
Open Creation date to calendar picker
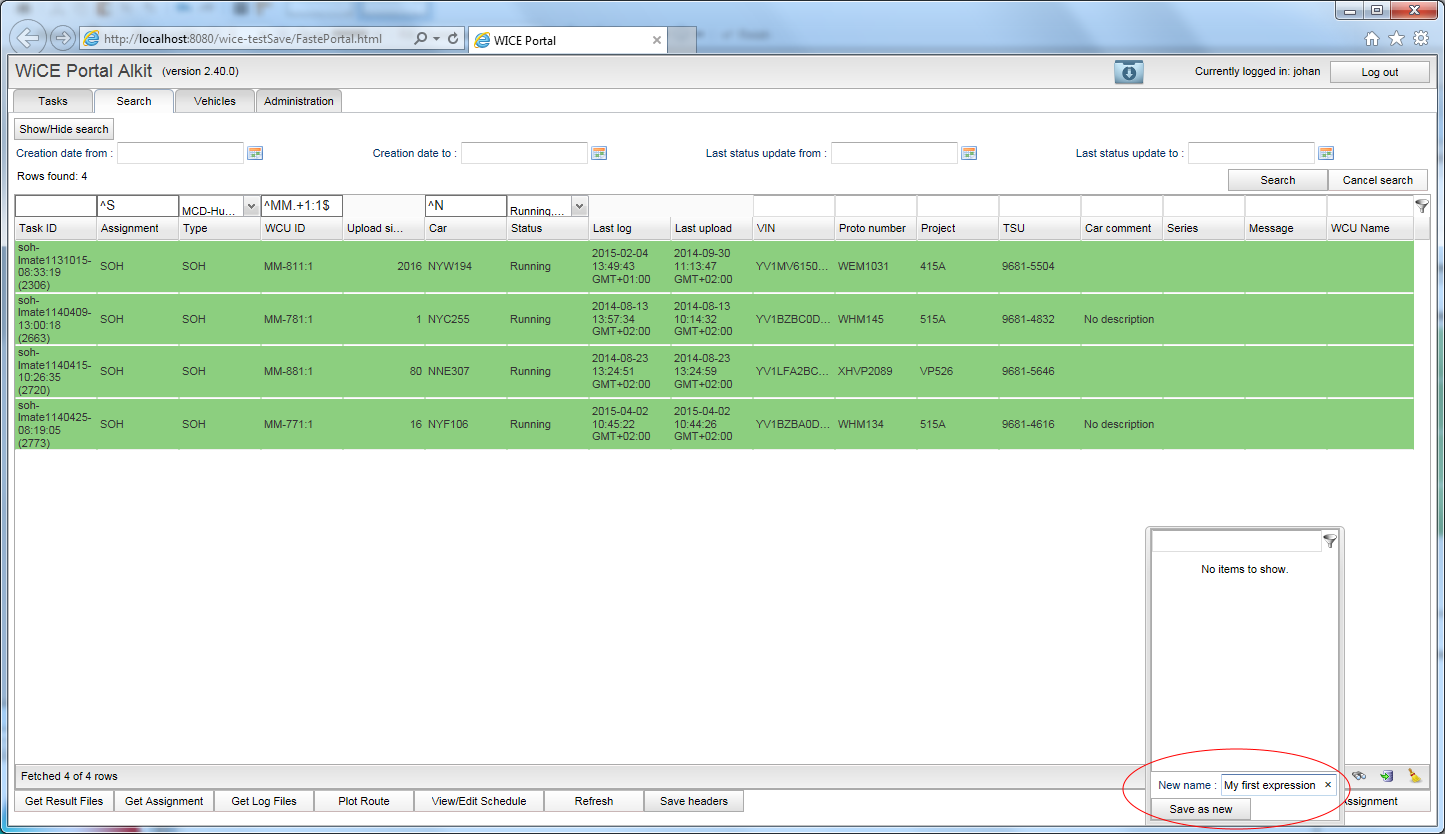pos(599,153)
